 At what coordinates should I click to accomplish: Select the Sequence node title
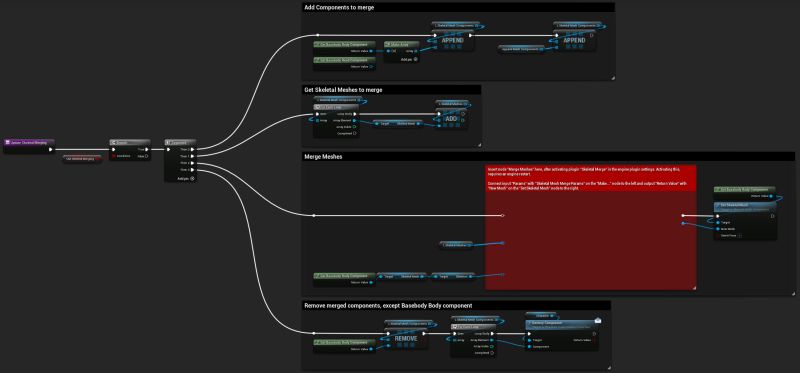tap(180, 142)
